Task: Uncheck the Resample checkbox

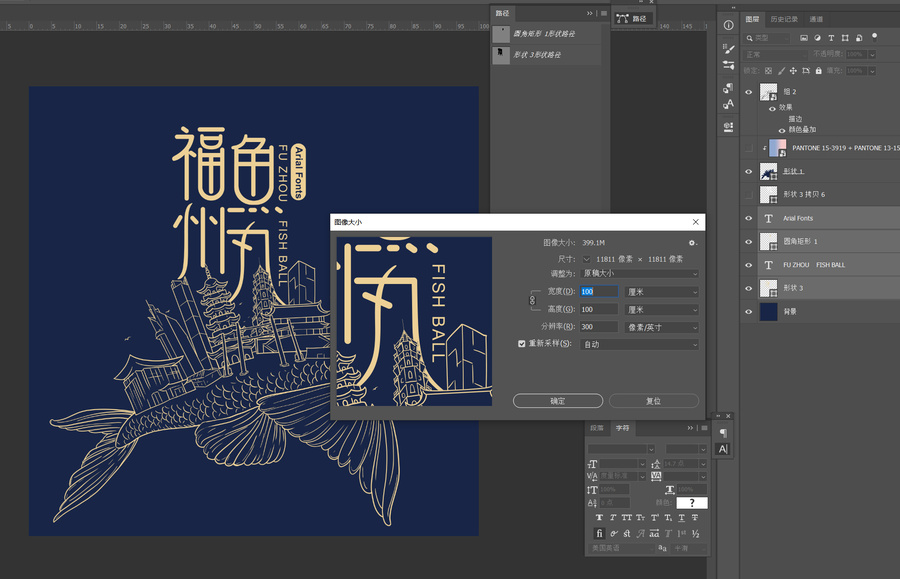Action: tap(522, 344)
